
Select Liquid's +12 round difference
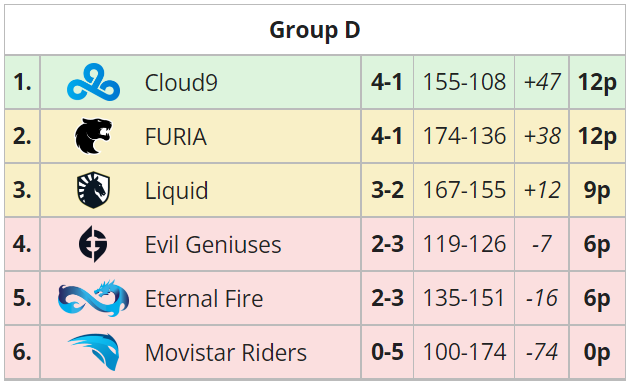(542, 190)
